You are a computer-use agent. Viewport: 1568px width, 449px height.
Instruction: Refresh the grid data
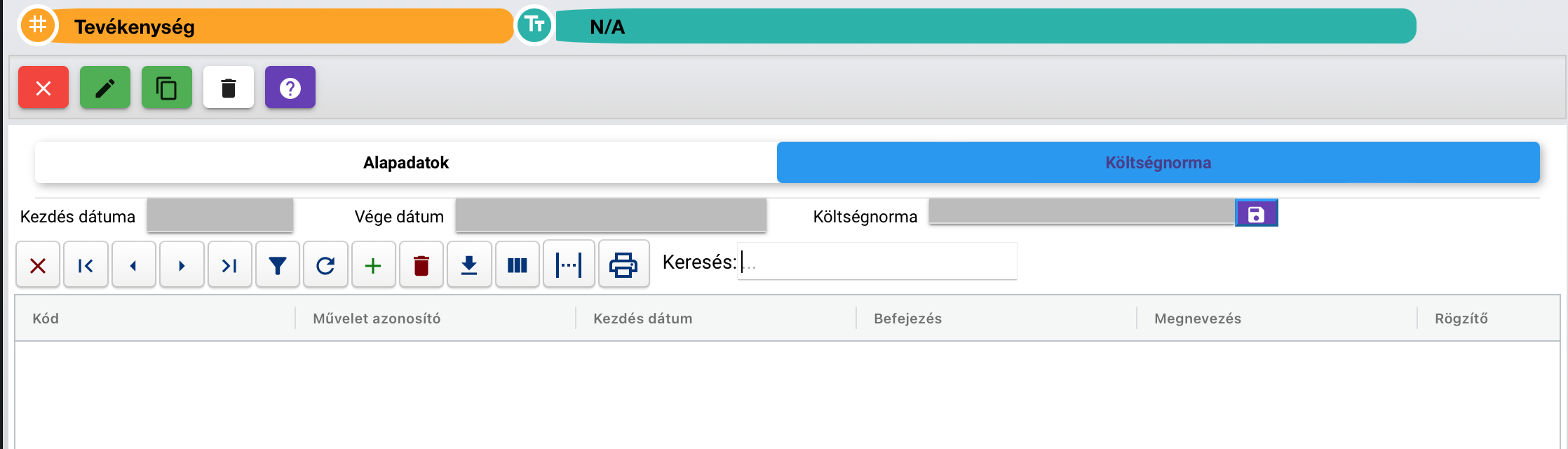(x=325, y=264)
